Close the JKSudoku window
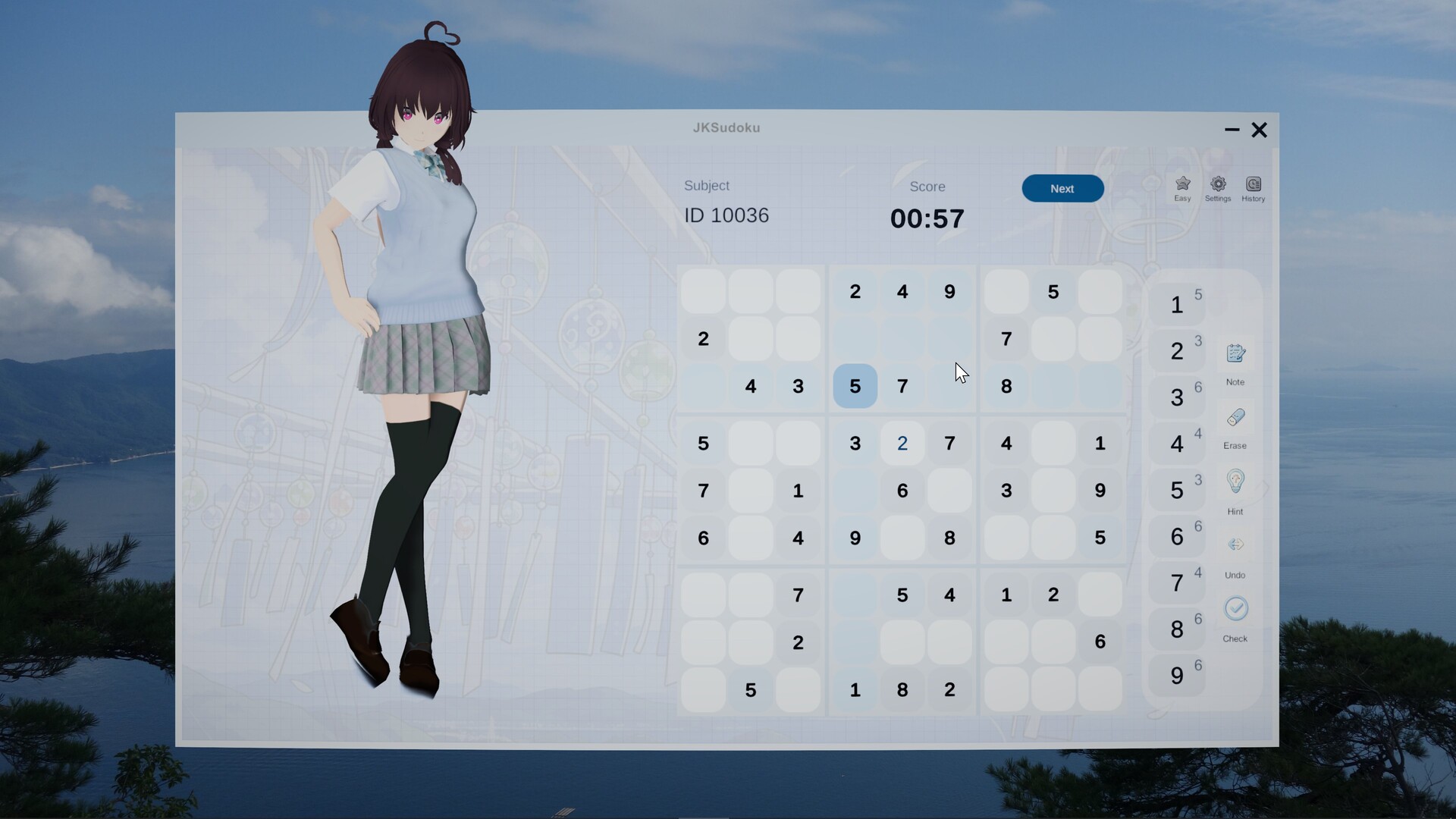The width and height of the screenshot is (1456, 819). (x=1260, y=130)
